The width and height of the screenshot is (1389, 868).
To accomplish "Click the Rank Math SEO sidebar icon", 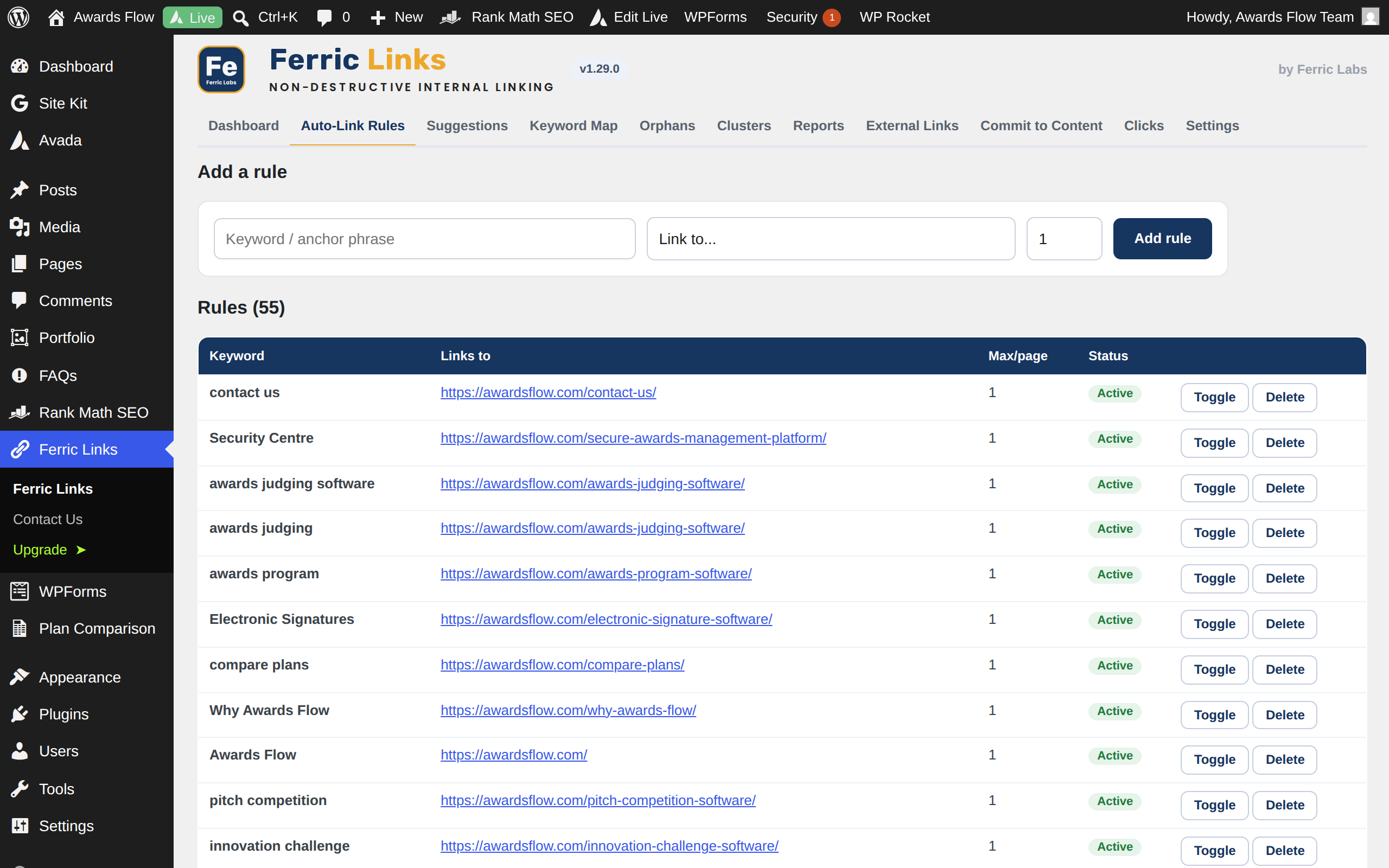I will (x=20, y=412).
